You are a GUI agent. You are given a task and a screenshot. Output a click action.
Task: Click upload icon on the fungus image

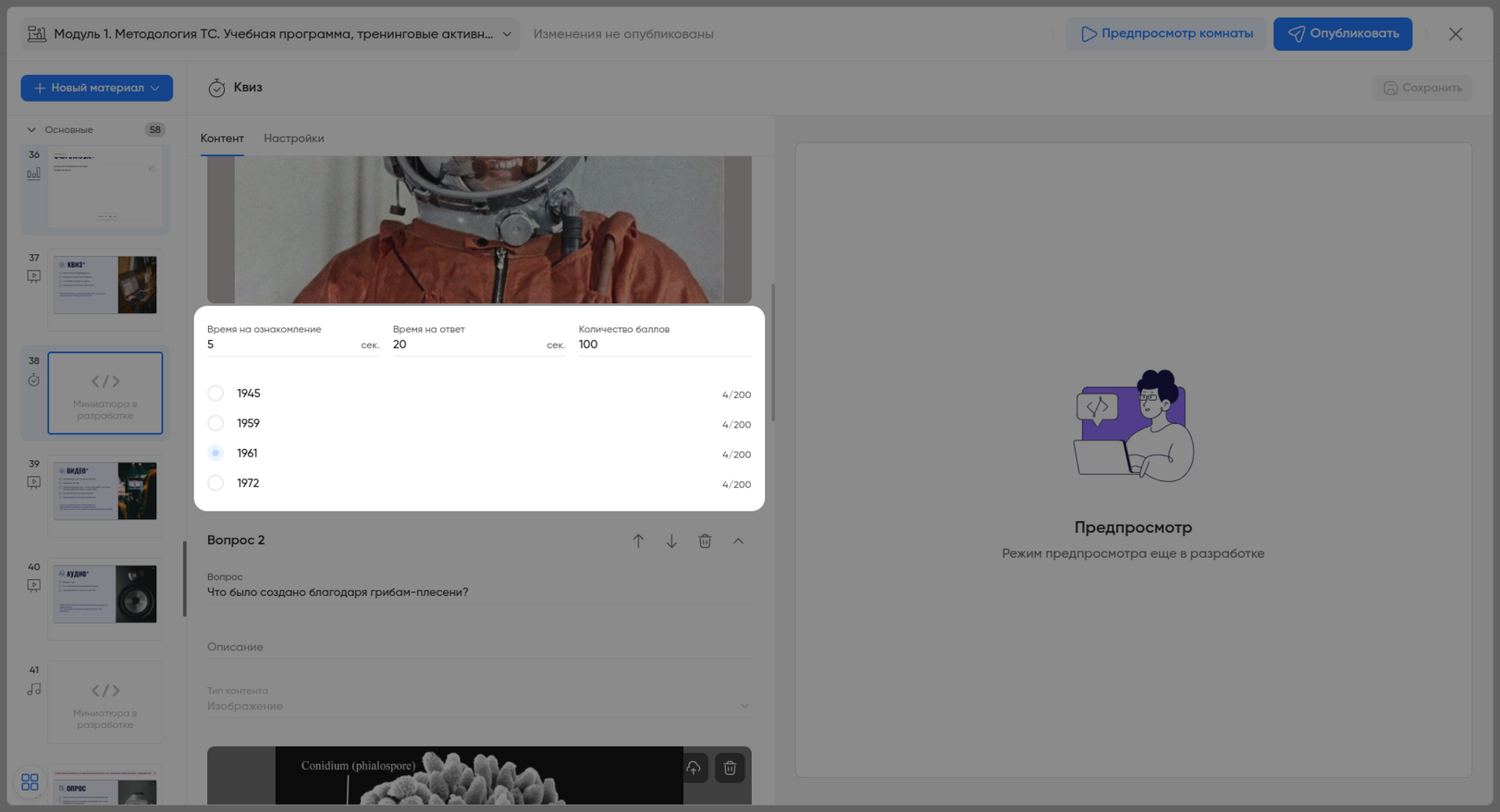(694, 767)
